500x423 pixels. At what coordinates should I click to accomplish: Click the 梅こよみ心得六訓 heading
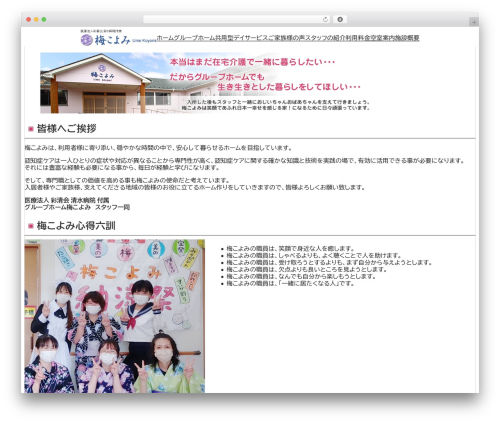(76, 226)
